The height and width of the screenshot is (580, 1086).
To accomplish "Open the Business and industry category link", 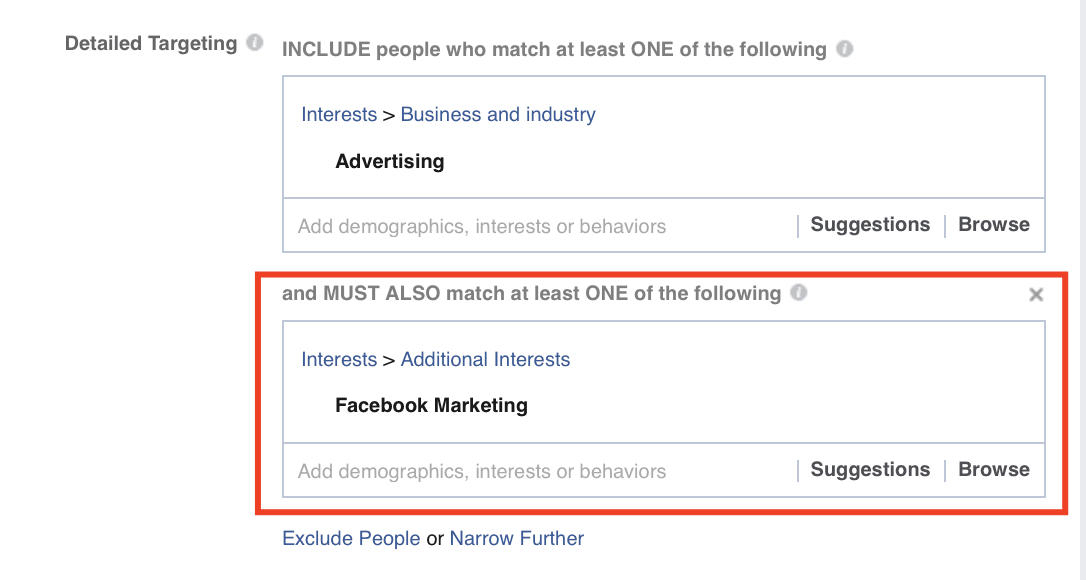I will [x=497, y=114].
